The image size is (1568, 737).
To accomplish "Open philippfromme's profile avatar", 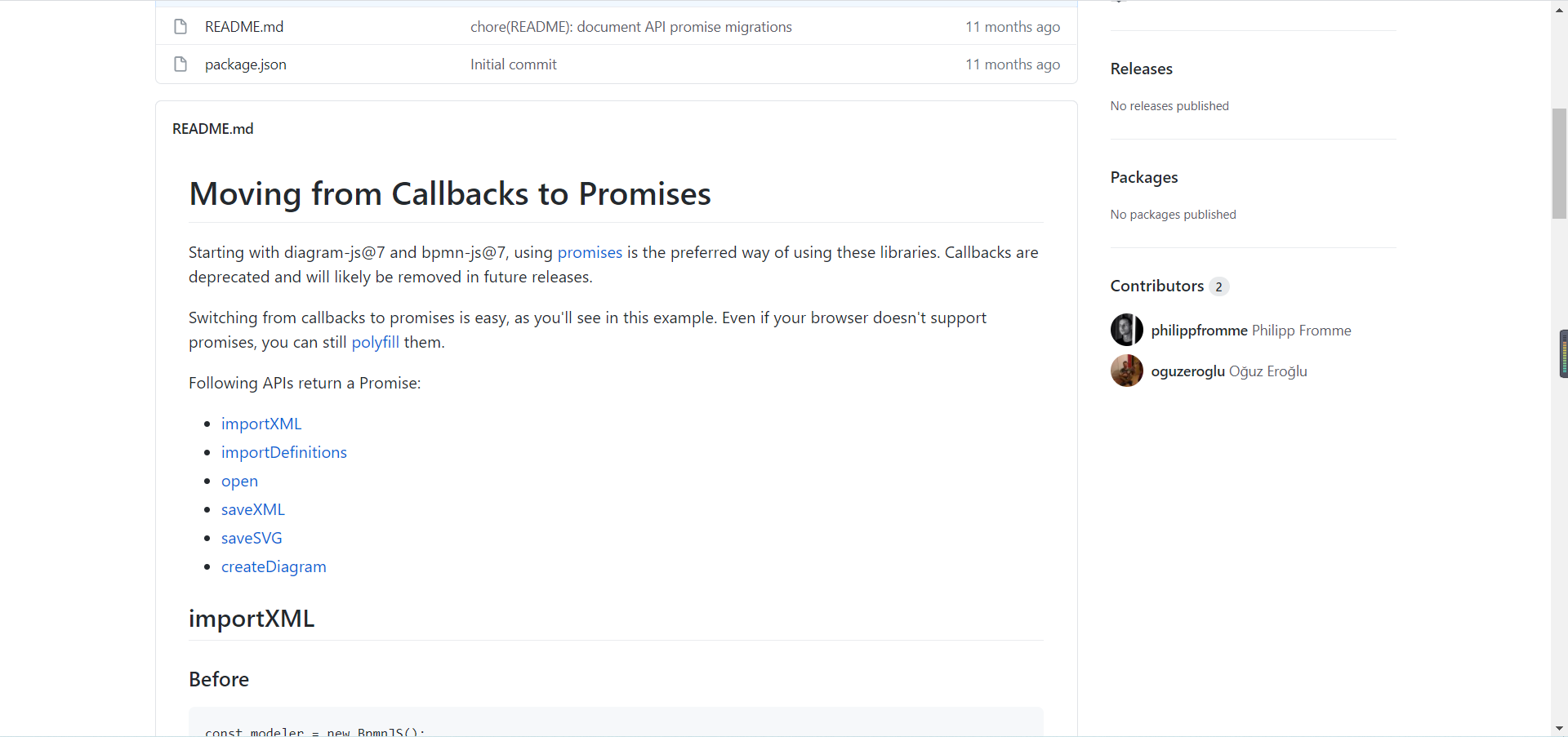I will tap(1126, 330).
